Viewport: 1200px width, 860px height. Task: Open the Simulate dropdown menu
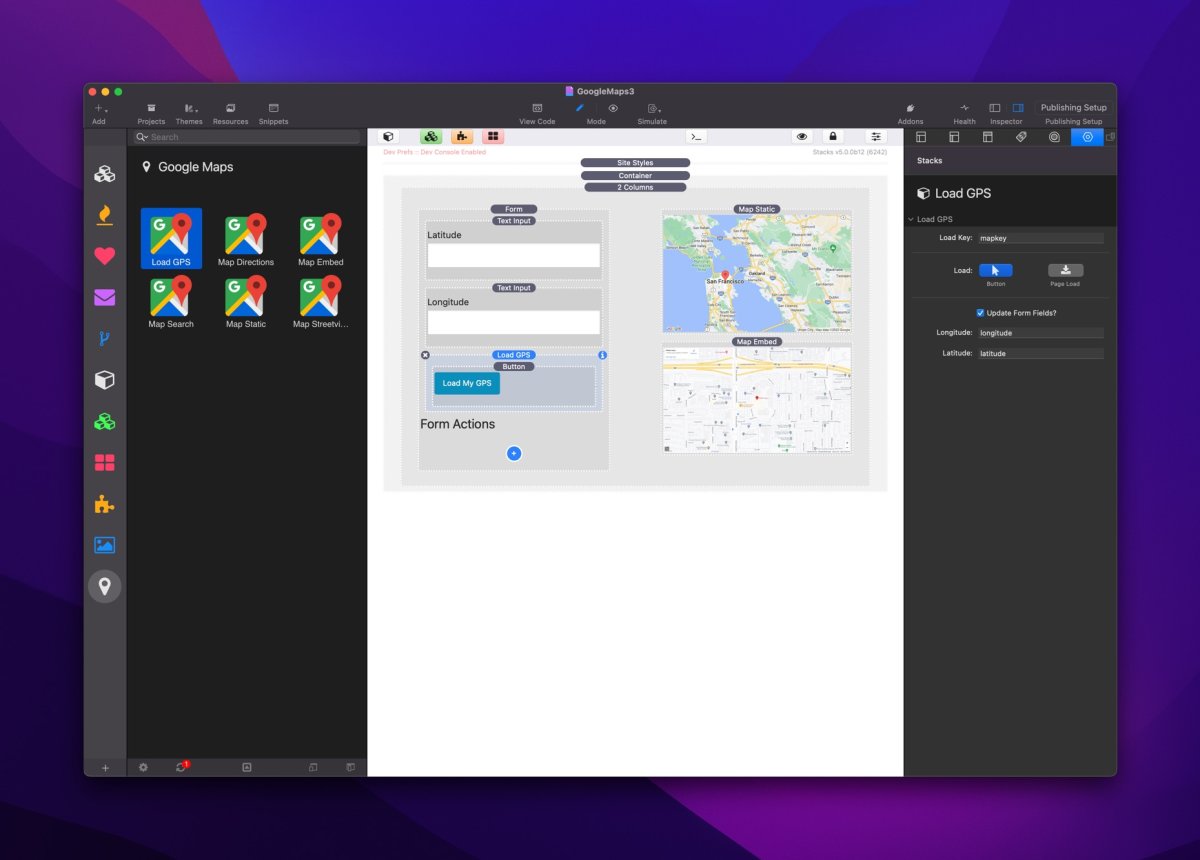coord(653,108)
